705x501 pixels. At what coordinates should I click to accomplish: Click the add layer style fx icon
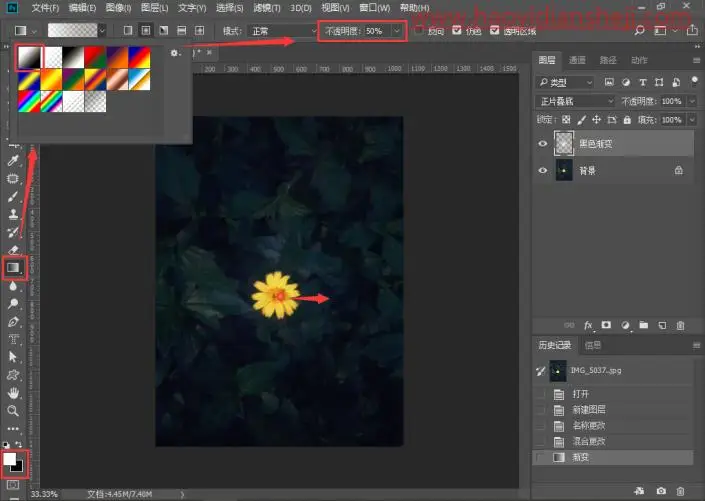pyautogui.click(x=588, y=325)
